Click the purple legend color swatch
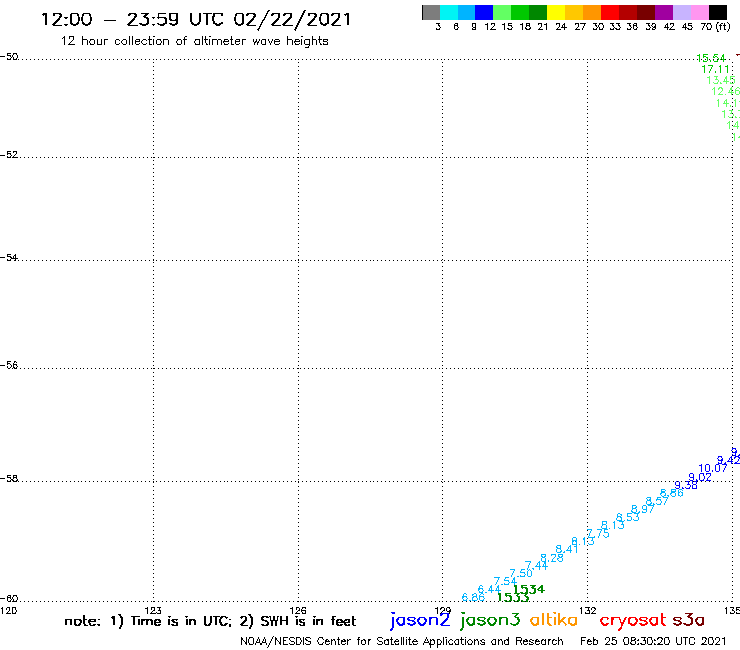 (664, 12)
